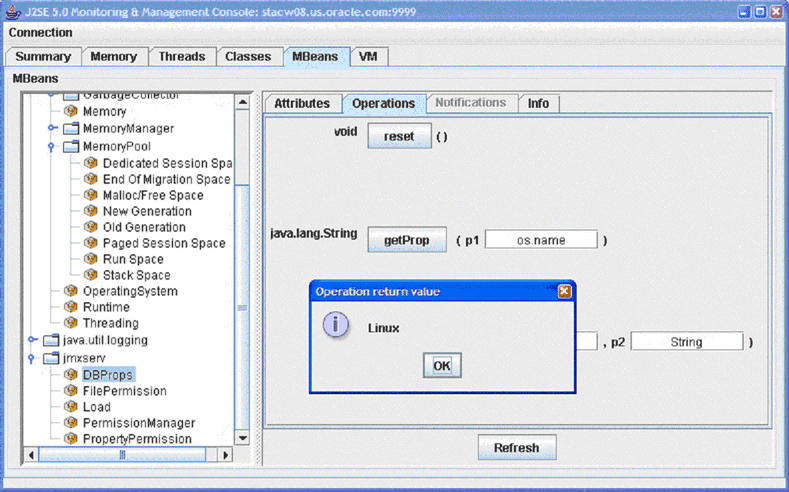Click the Refresh button
Image resolution: width=789 pixels, height=492 pixels.
tap(516, 448)
